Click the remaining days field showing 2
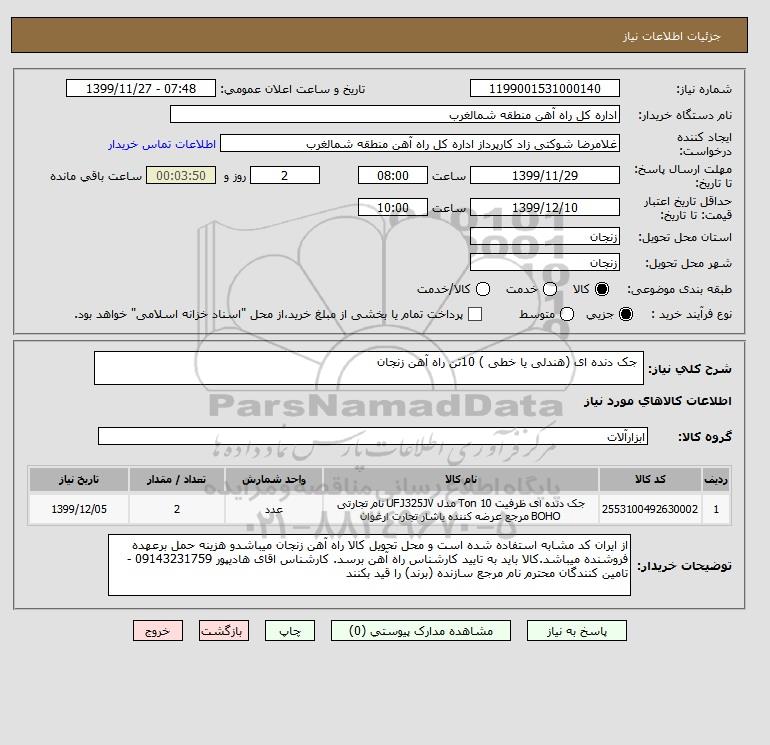This screenshot has height=745, width=770. [285, 176]
